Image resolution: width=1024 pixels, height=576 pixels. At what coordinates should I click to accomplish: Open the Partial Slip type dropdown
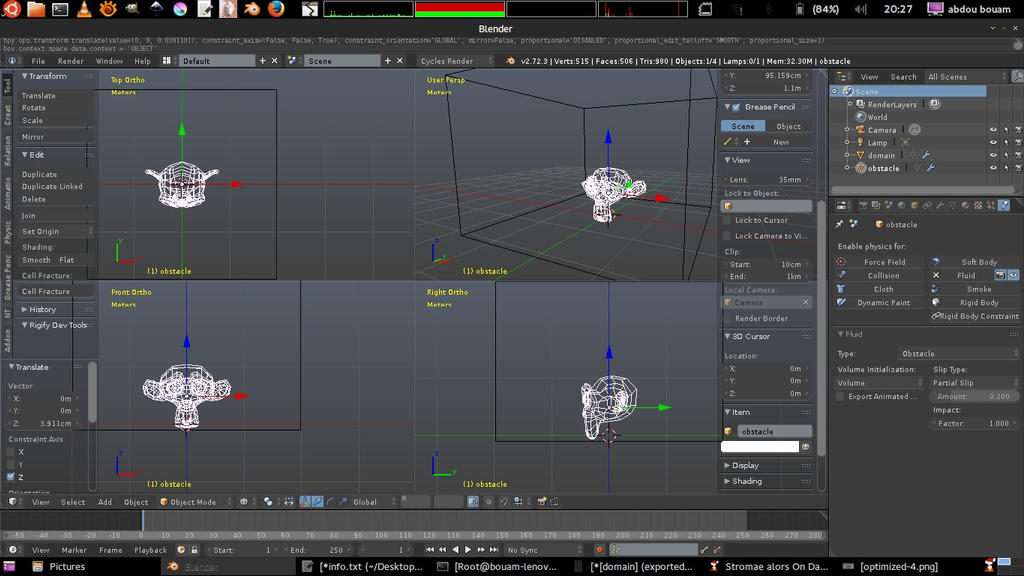click(974, 383)
